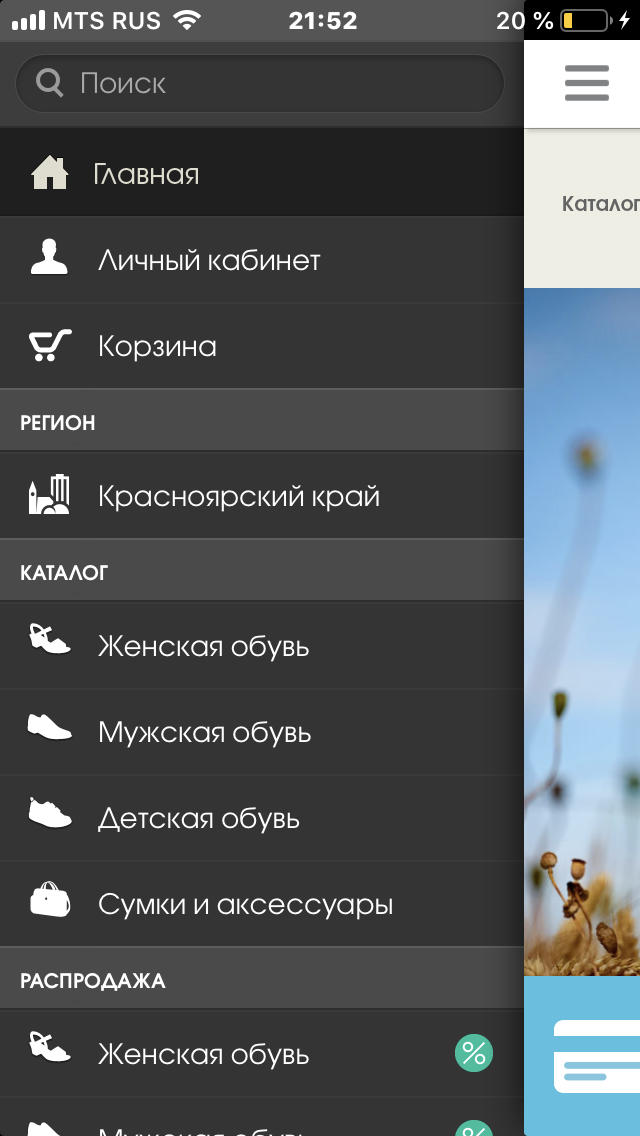Tap the city buildings region icon
This screenshot has width=640, height=1136.
(x=49, y=495)
